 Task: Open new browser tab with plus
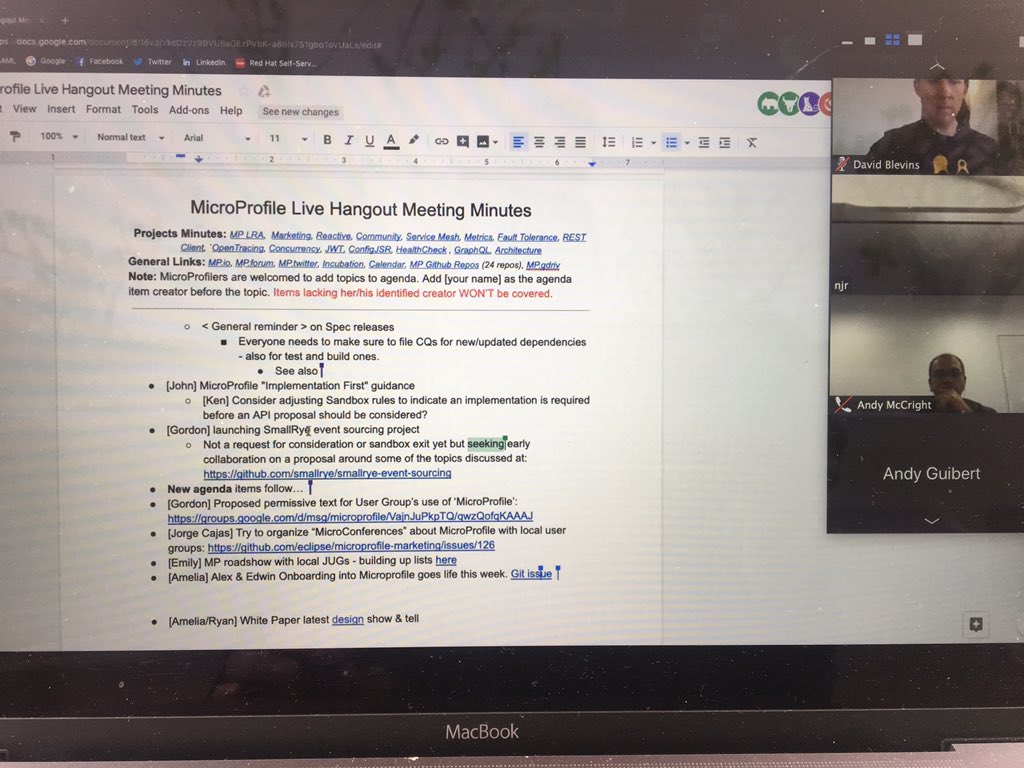65,20
